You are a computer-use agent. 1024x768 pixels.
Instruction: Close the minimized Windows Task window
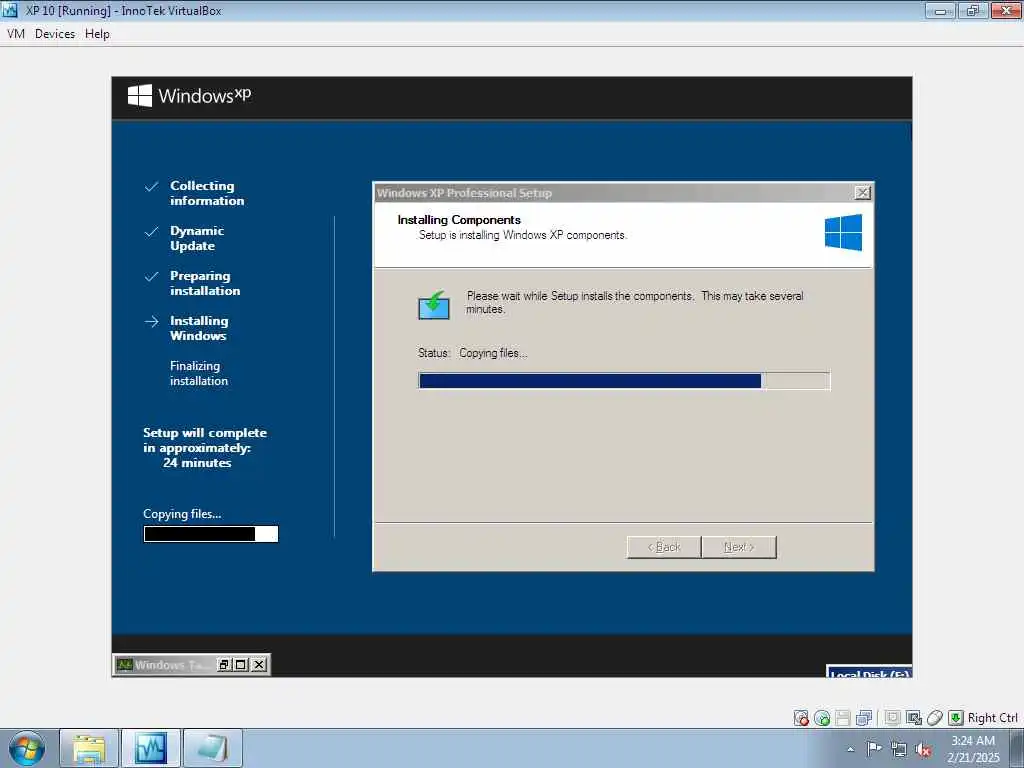(x=259, y=664)
